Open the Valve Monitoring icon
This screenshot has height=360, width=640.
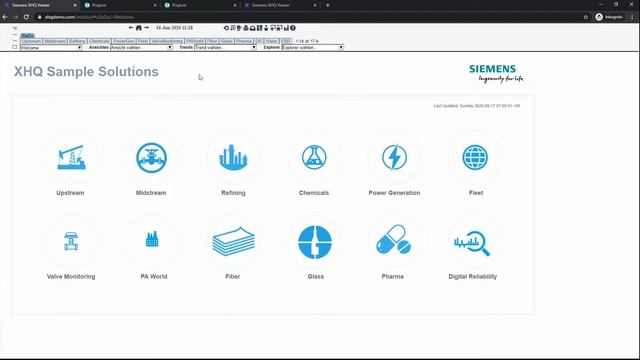click(71, 241)
